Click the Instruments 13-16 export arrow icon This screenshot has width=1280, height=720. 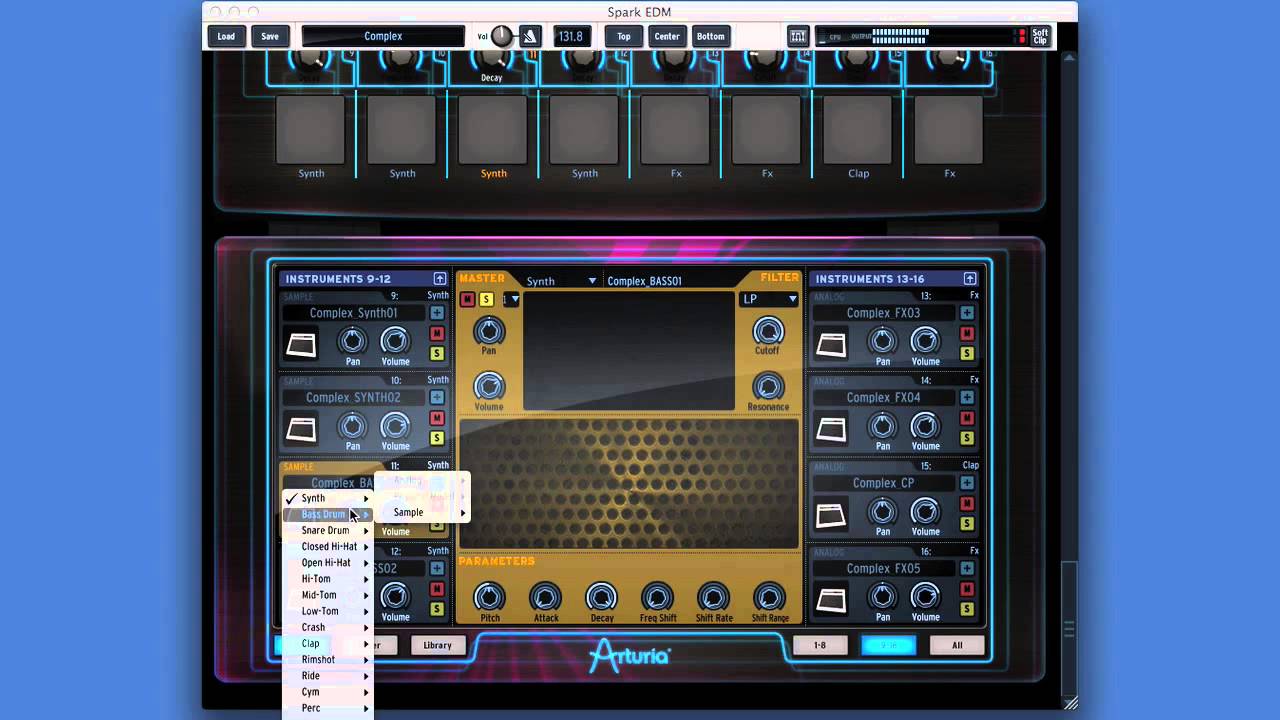pos(969,279)
